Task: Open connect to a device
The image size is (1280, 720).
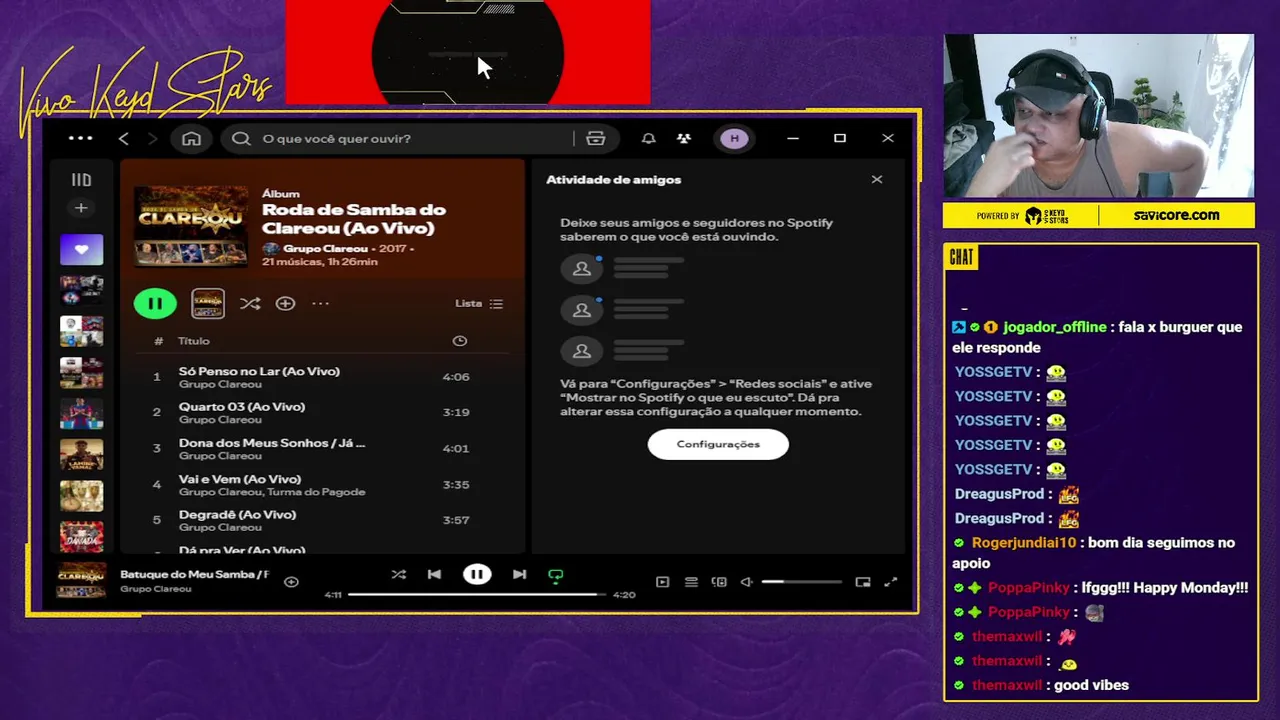Action: [719, 582]
